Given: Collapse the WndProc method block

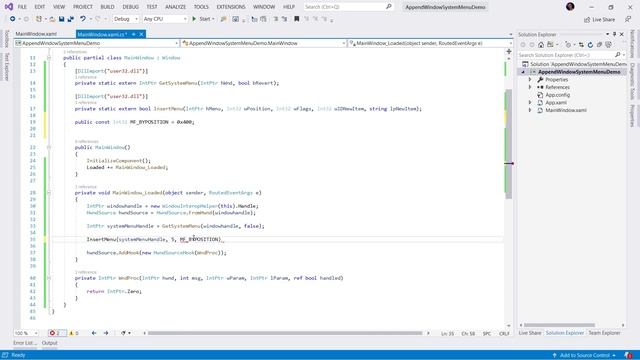Looking at the screenshot, I should (49, 278).
